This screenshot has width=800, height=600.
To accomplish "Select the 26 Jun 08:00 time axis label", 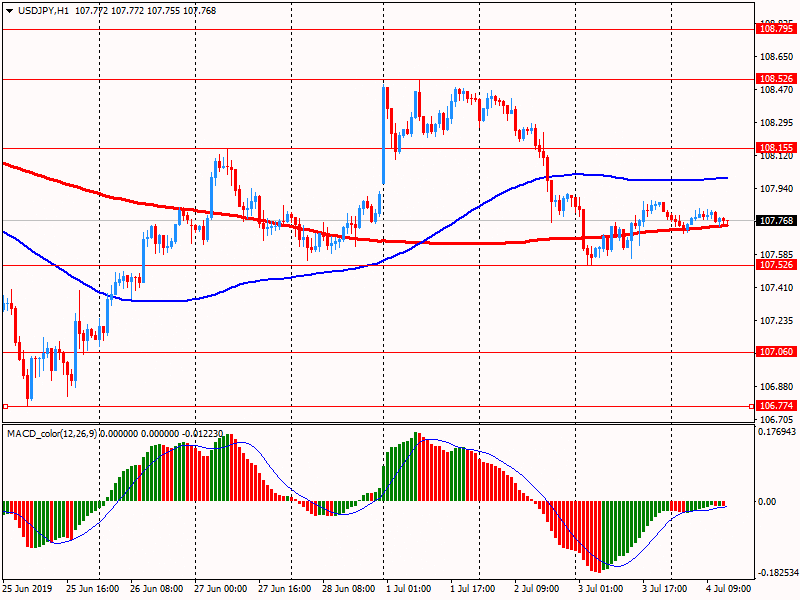I will [157, 589].
